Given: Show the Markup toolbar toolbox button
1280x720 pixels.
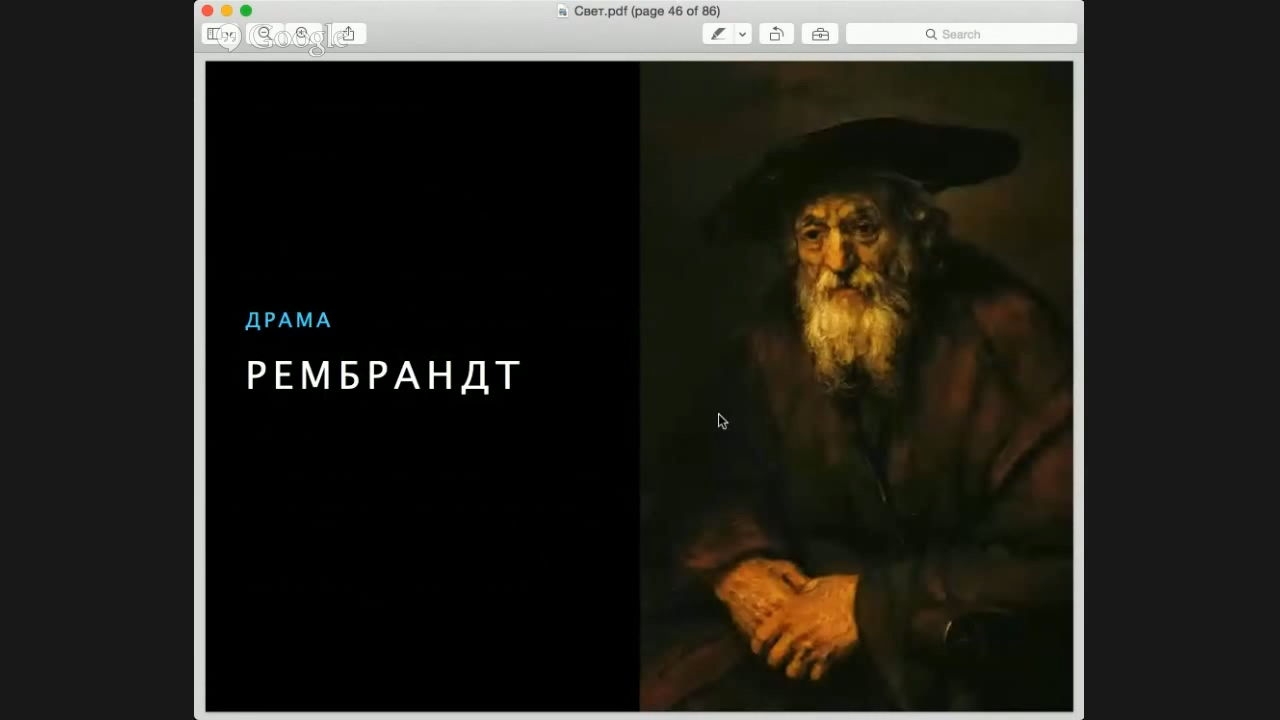Looking at the screenshot, I should pos(820,34).
